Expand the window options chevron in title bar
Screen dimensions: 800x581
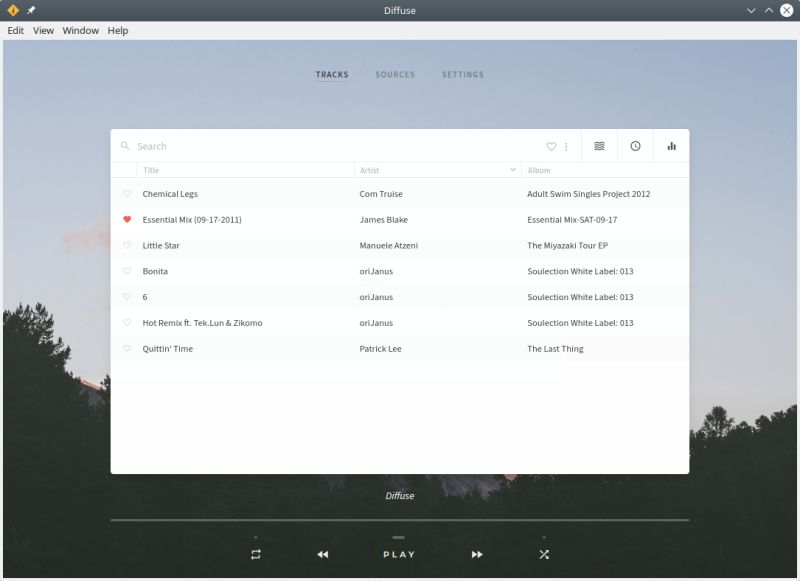753,10
